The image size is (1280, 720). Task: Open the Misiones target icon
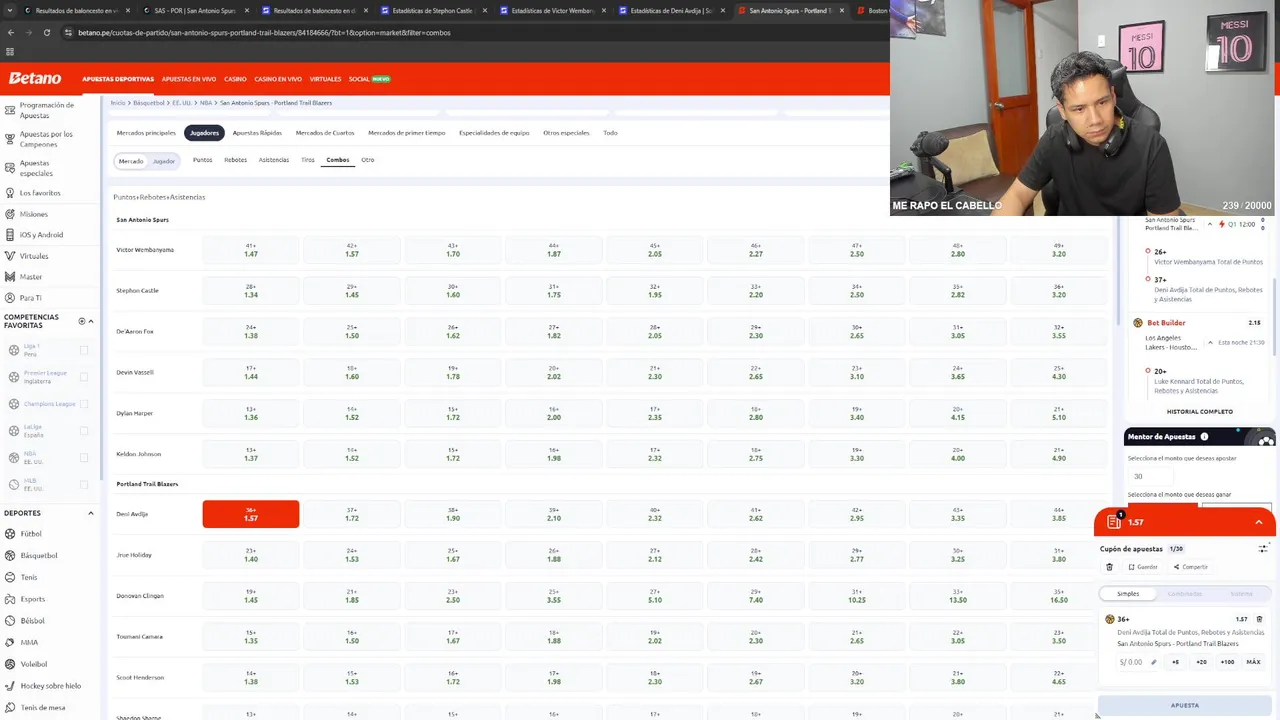[10, 214]
